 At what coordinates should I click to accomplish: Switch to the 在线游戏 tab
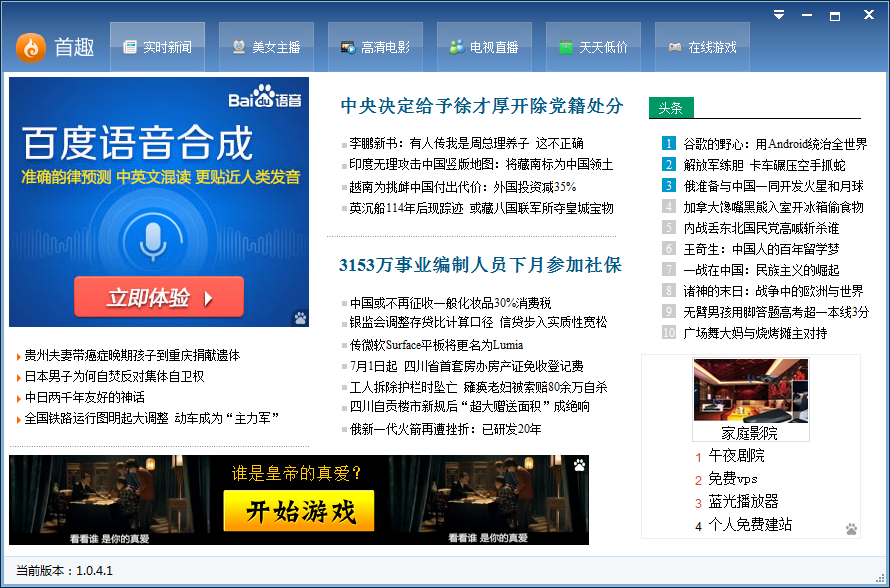tap(702, 47)
